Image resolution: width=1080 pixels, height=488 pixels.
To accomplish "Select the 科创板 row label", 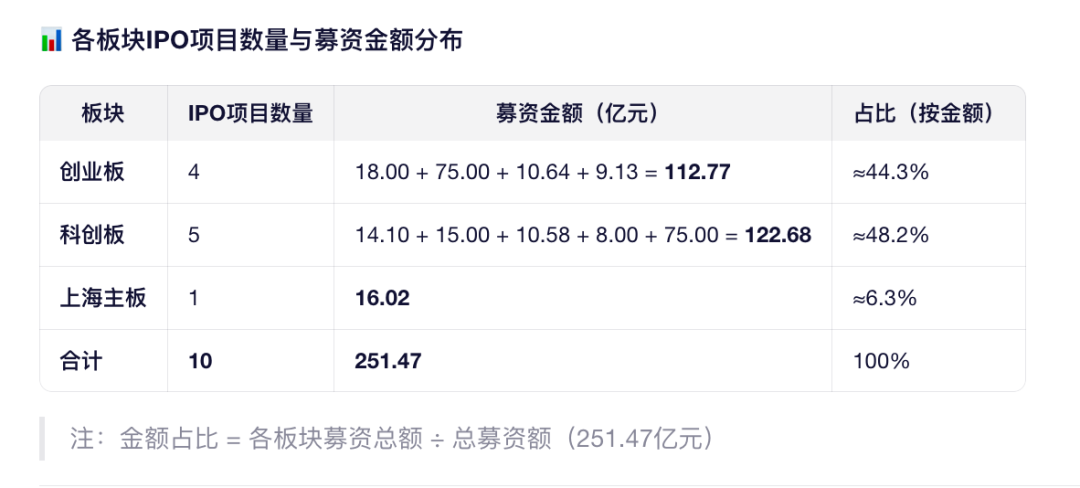I will point(93,235).
